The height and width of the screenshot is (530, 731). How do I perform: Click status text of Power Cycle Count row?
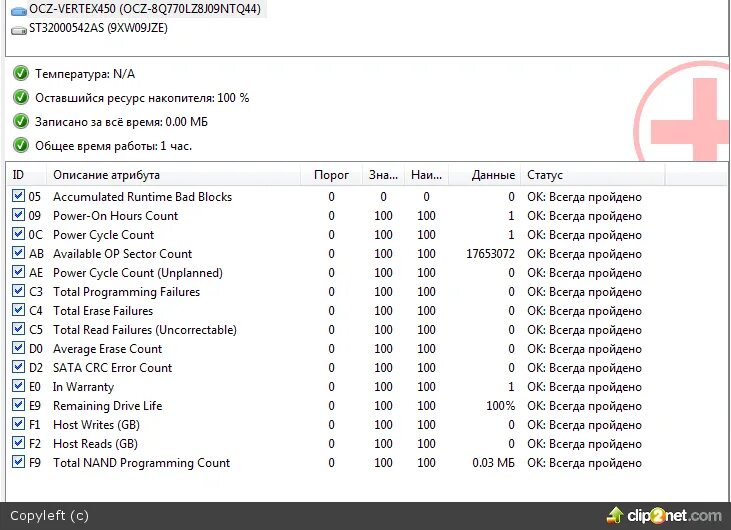point(585,235)
